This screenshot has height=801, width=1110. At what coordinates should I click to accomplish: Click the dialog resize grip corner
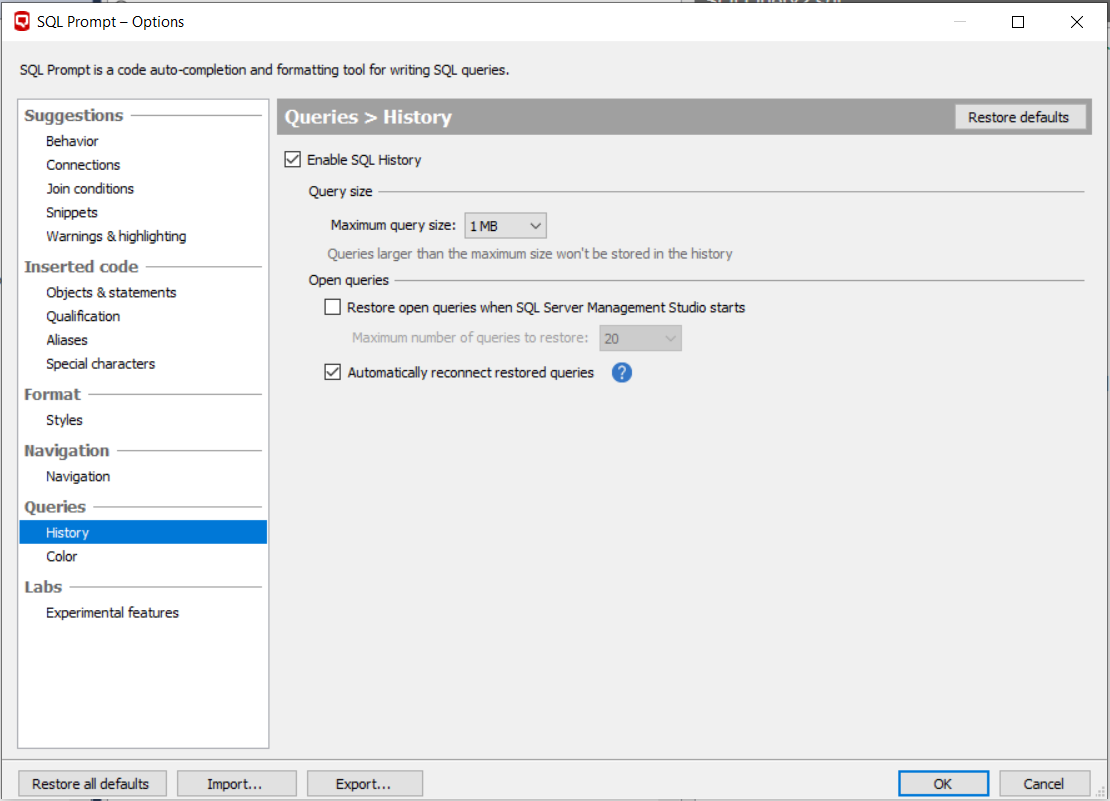click(1101, 793)
